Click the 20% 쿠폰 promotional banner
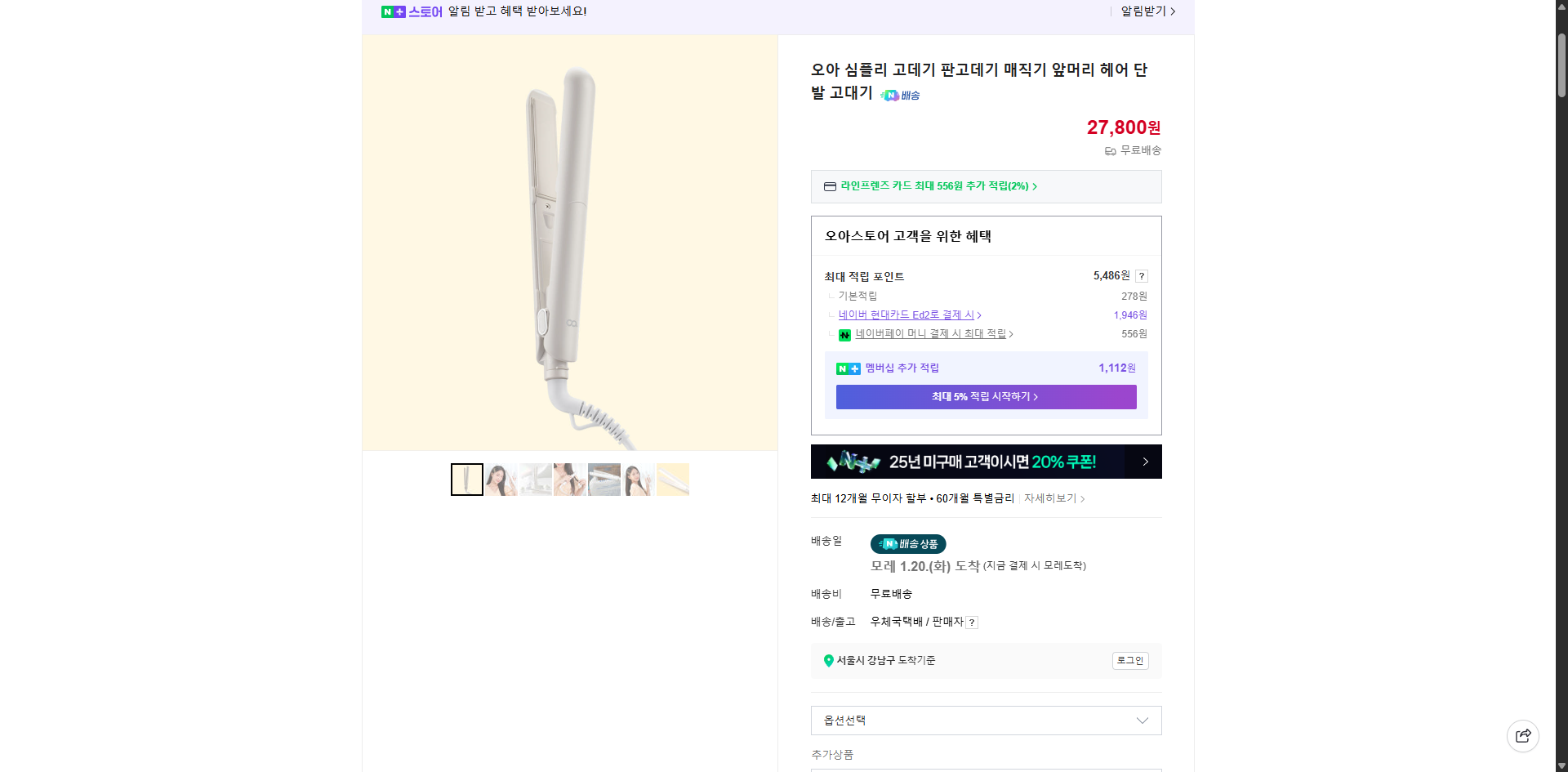The width and height of the screenshot is (1568, 772). [986, 462]
